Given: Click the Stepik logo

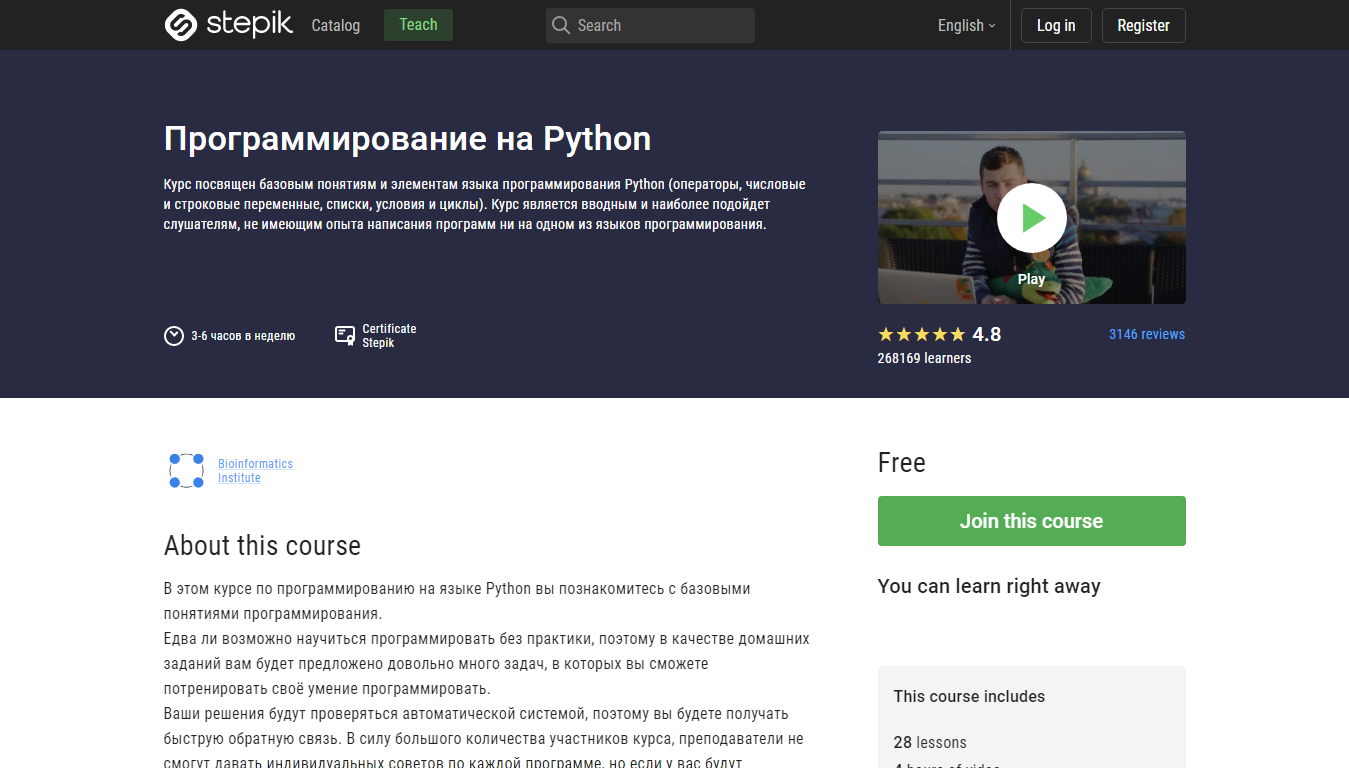Looking at the screenshot, I should (x=228, y=25).
